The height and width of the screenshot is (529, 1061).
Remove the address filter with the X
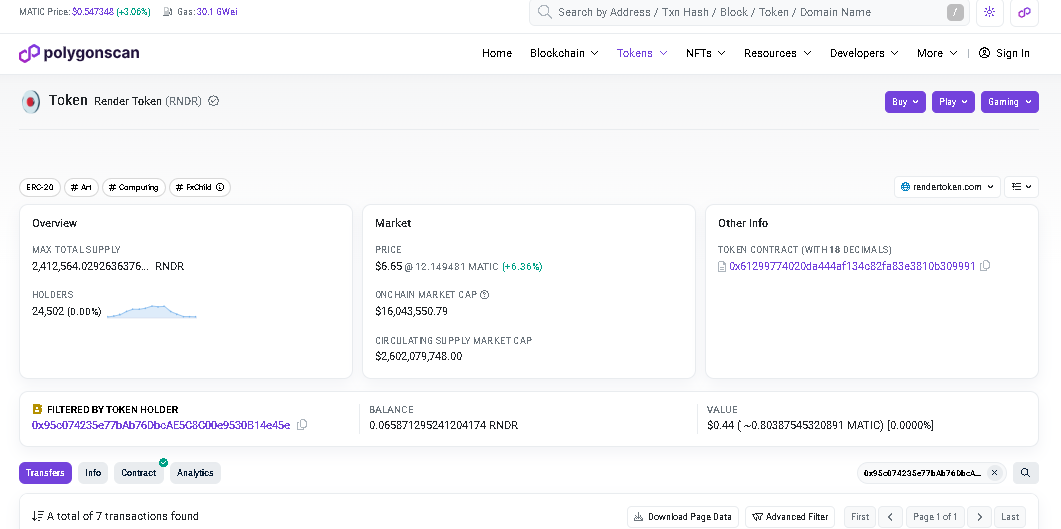[x=994, y=473]
